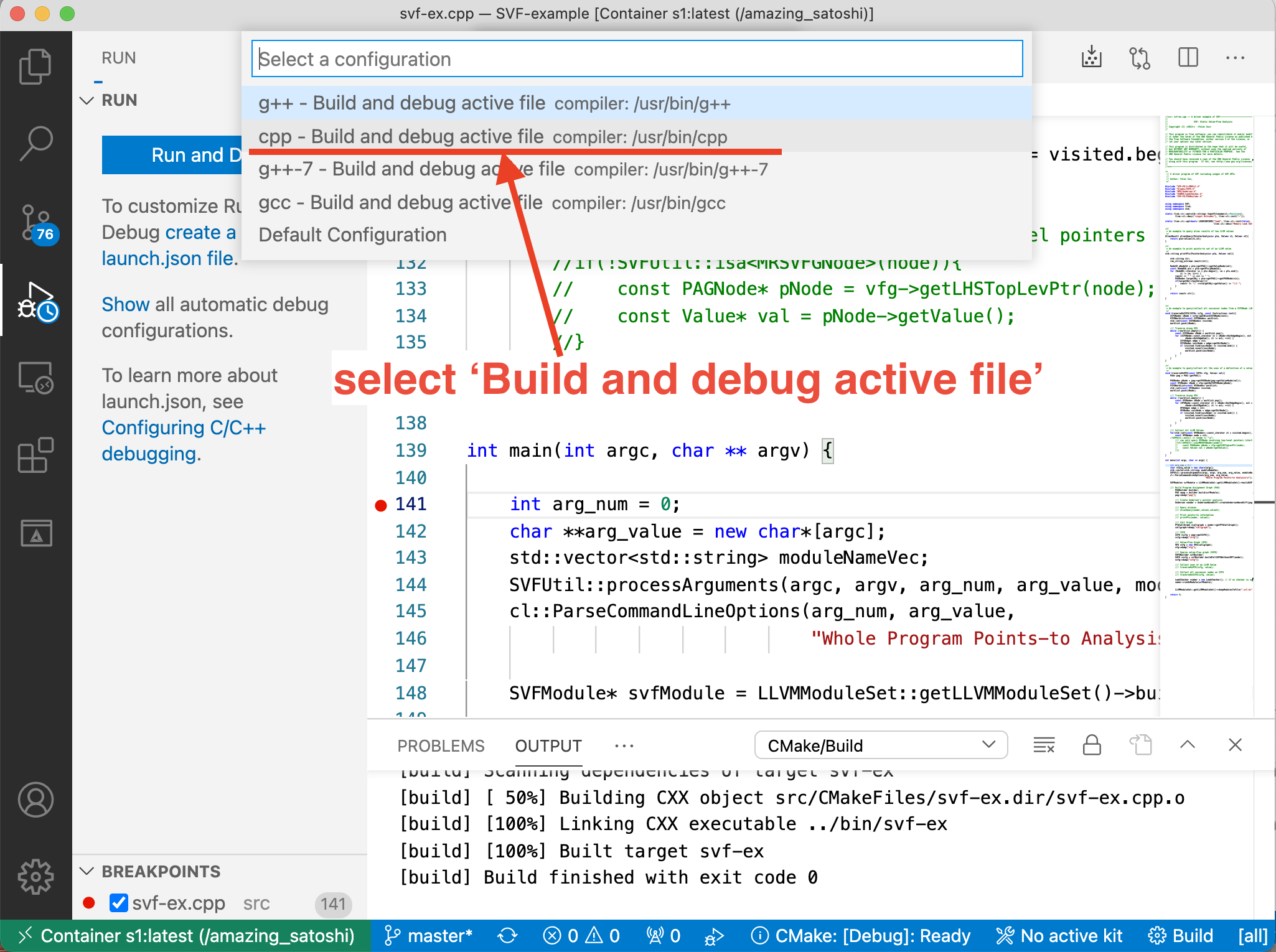This screenshot has height=952, width=1276.
Task: Open editor More Actions ellipsis
Action: click(x=1235, y=58)
